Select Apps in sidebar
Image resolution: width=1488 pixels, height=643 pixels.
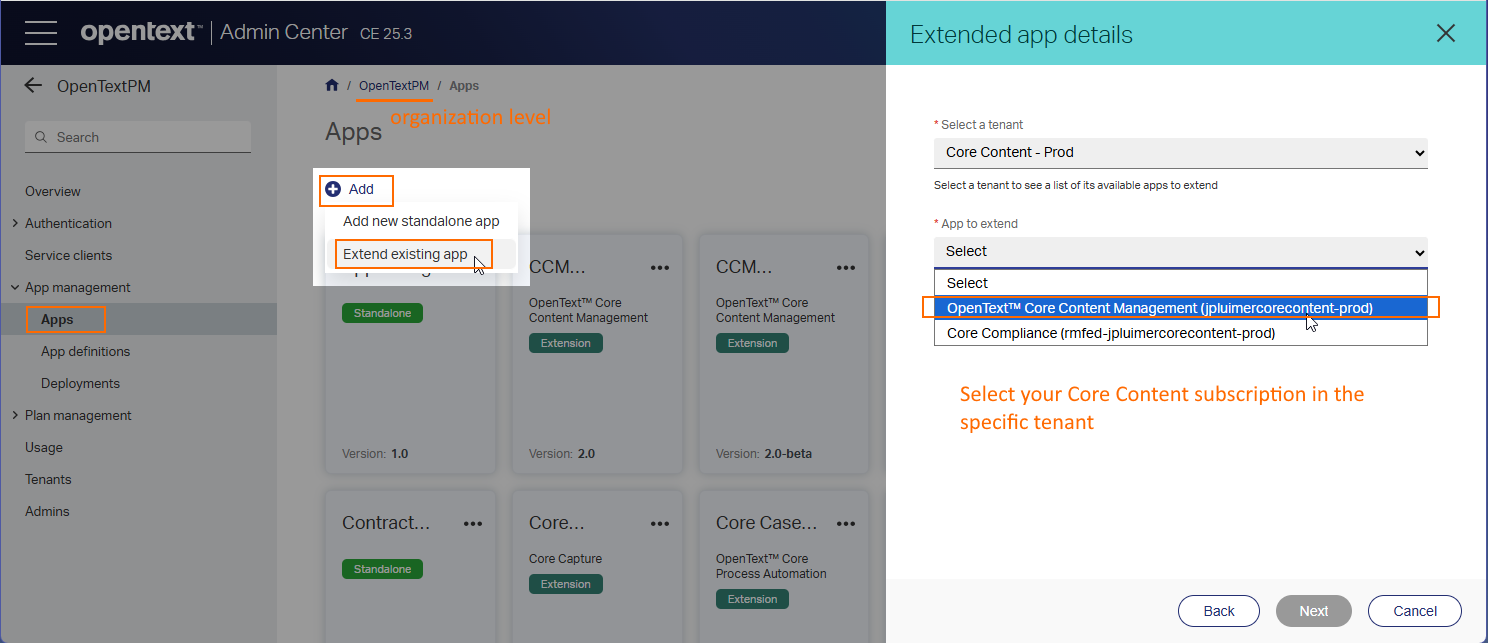point(58,320)
